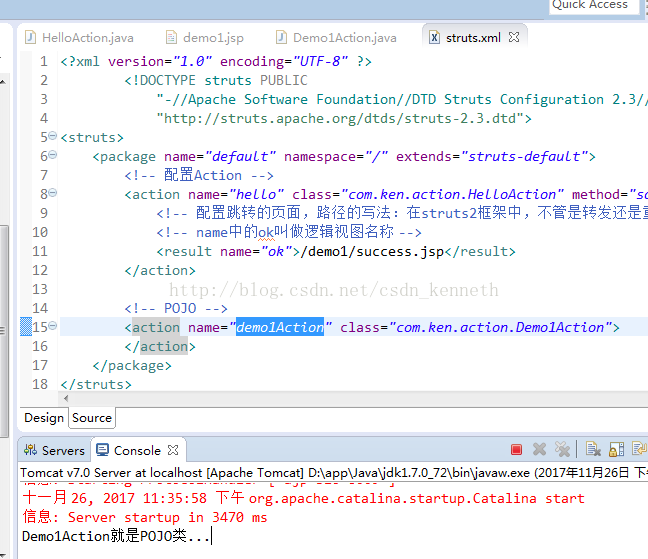Switch to the Source view tab

92,418
